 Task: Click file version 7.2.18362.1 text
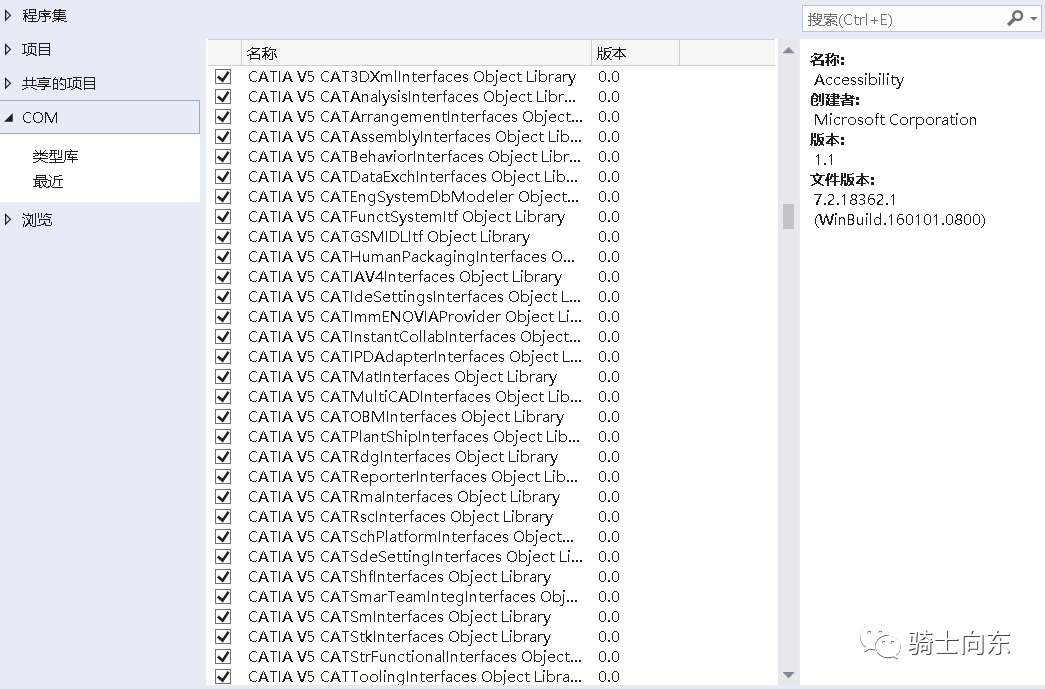click(854, 200)
